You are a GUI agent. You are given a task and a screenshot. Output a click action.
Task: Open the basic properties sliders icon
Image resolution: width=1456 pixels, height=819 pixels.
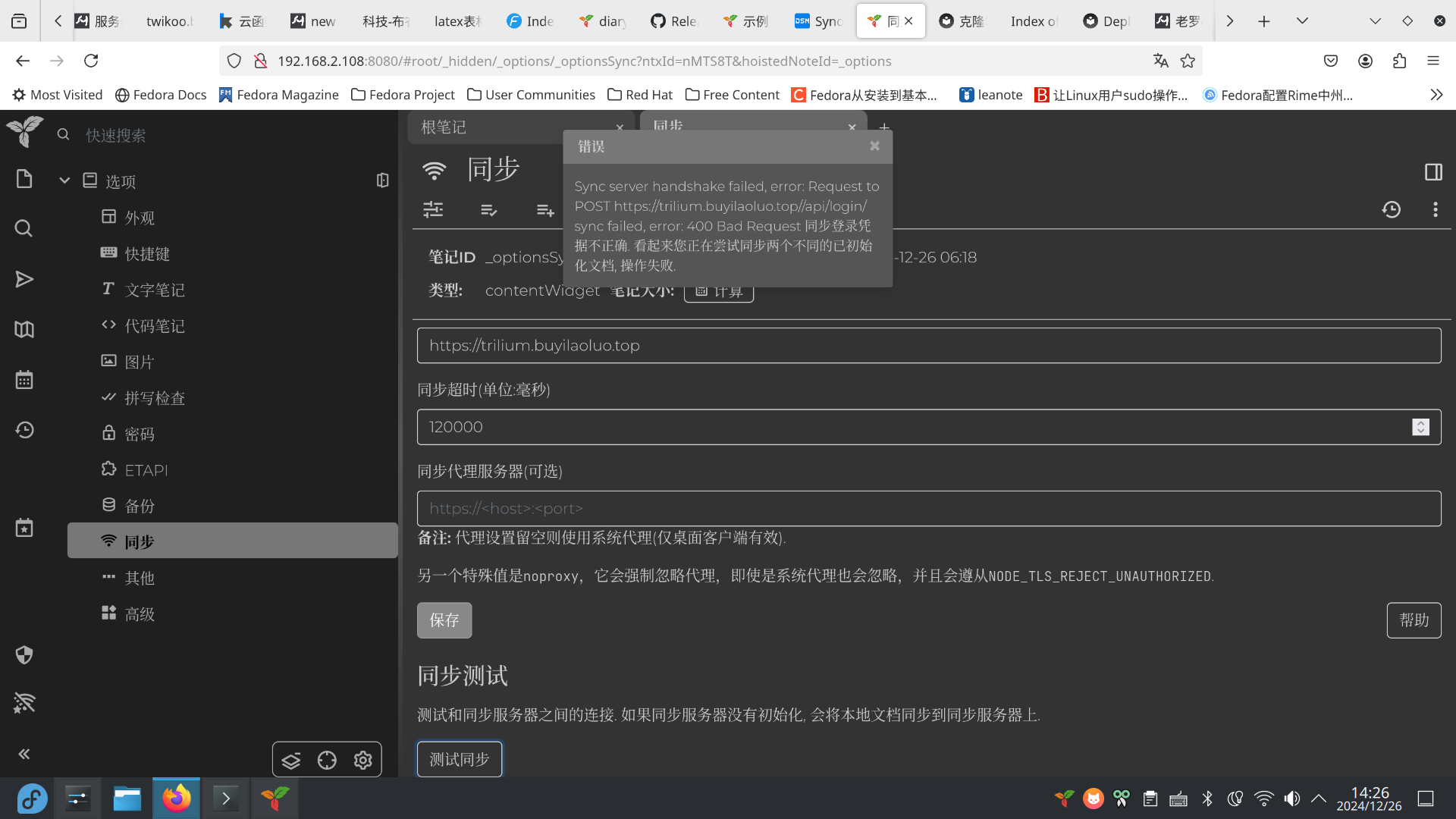pos(433,210)
